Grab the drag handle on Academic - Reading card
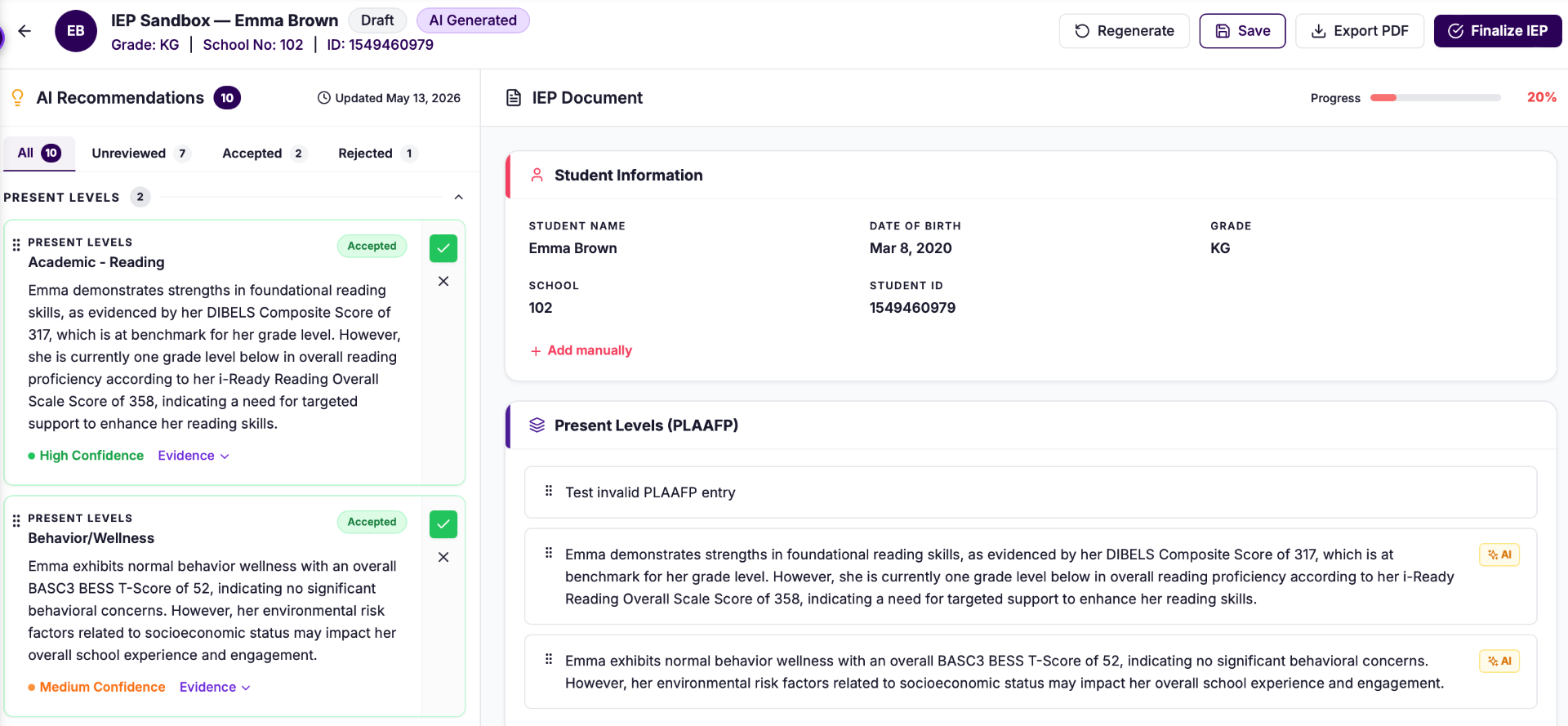1568x726 pixels. 16,245
